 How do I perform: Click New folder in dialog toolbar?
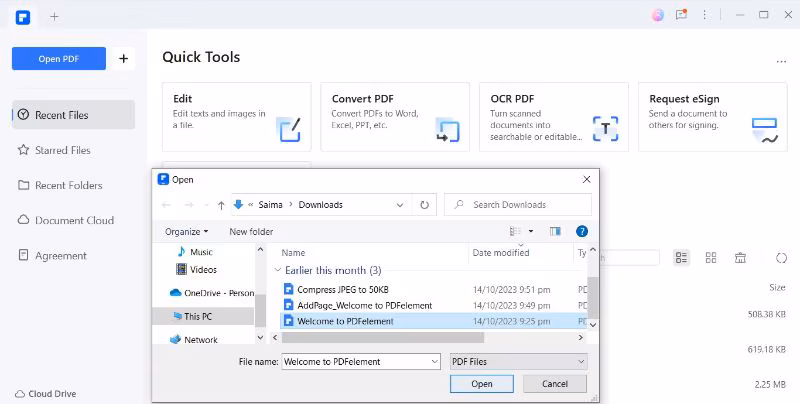(251, 232)
